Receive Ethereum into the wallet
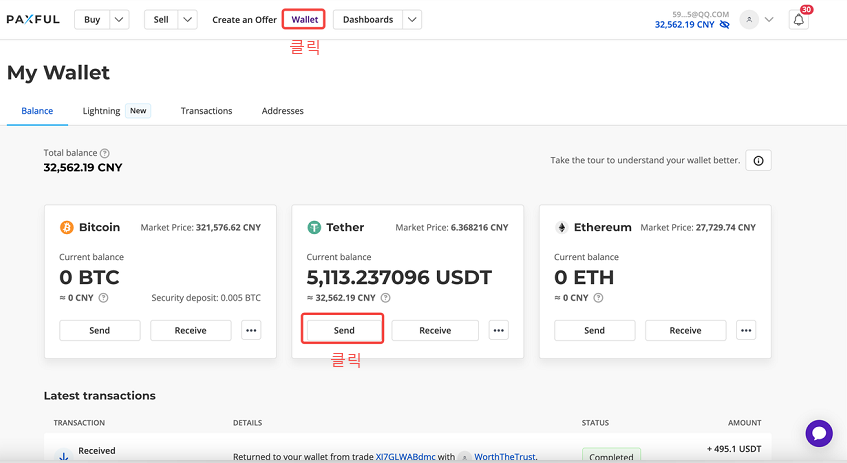This screenshot has width=847, height=463. coord(685,330)
